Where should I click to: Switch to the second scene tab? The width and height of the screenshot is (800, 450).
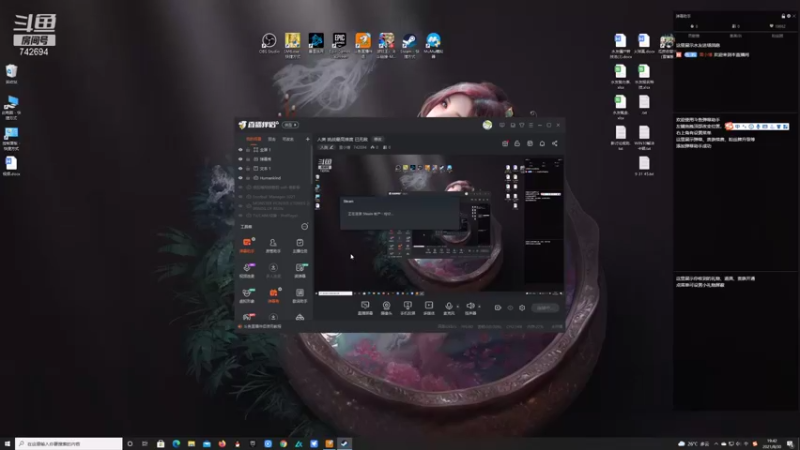click(x=272, y=139)
